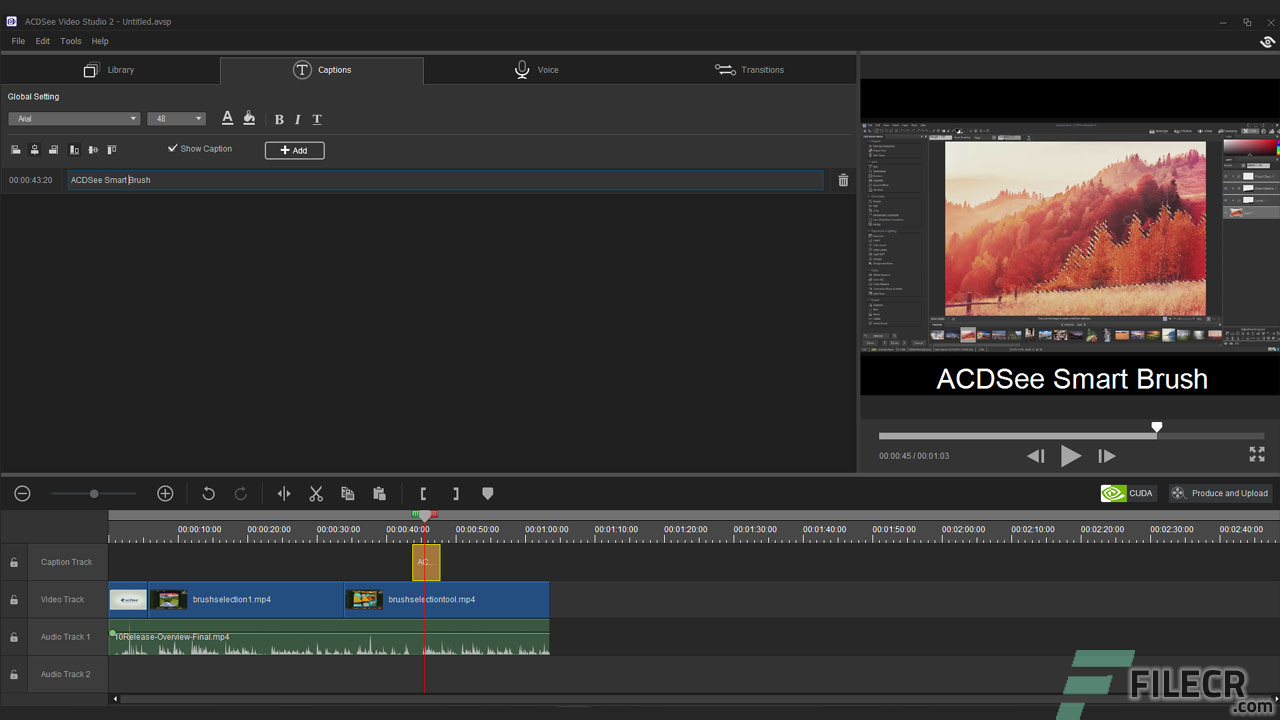This screenshot has width=1280, height=720.
Task: Align caption to horizontal center
Action: pyautogui.click(x=35, y=150)
